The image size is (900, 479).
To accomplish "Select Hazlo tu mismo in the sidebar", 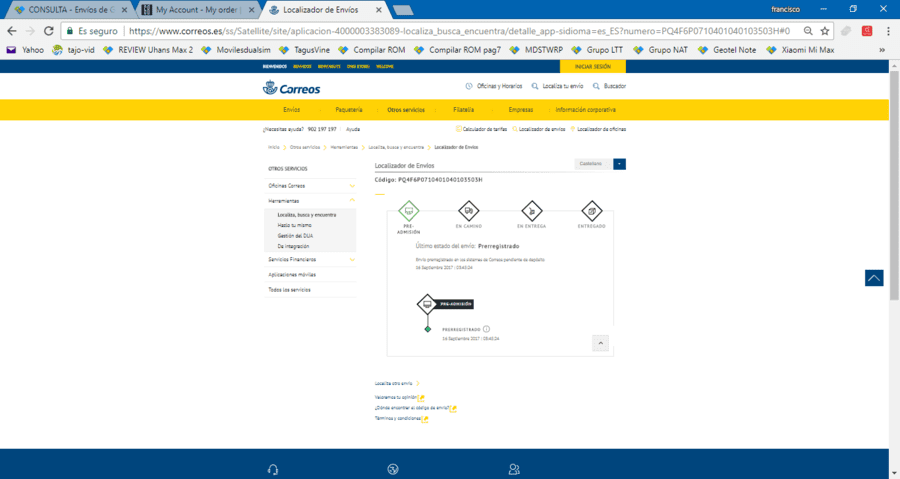I will coord(294,225).
